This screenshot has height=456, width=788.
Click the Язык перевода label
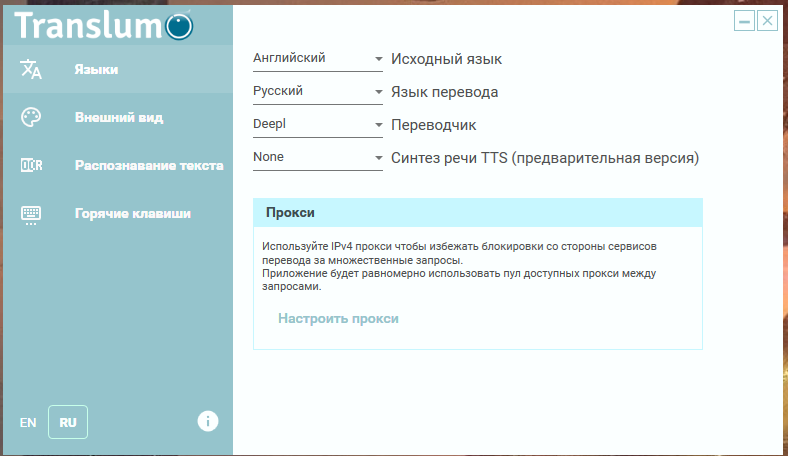pyautogui.click(x=444, y=93)
